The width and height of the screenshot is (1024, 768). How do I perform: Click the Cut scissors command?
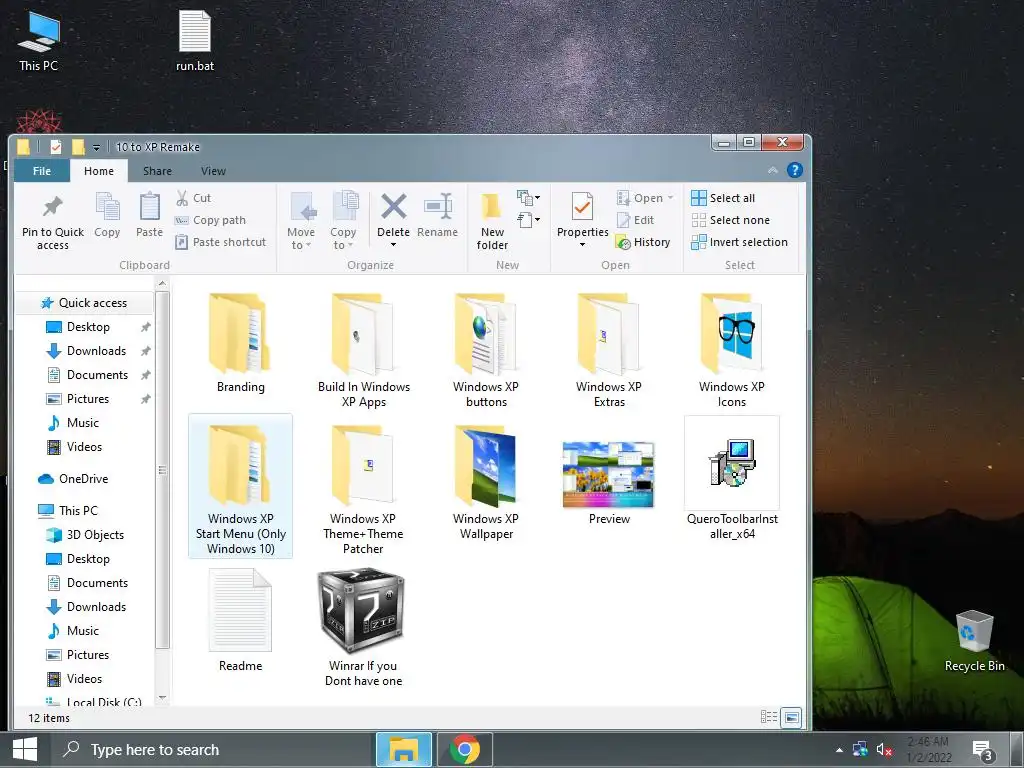pyautogui.click(x=193, y=198)
